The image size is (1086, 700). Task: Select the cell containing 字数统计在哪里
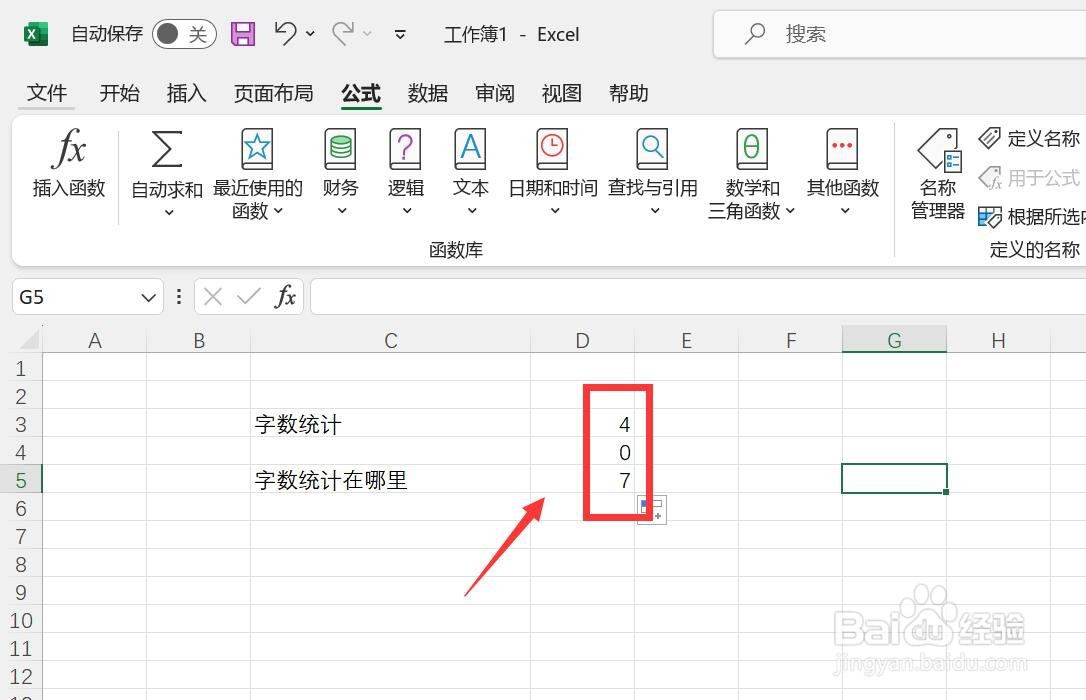pyautogui.click(x=391, y=480)
